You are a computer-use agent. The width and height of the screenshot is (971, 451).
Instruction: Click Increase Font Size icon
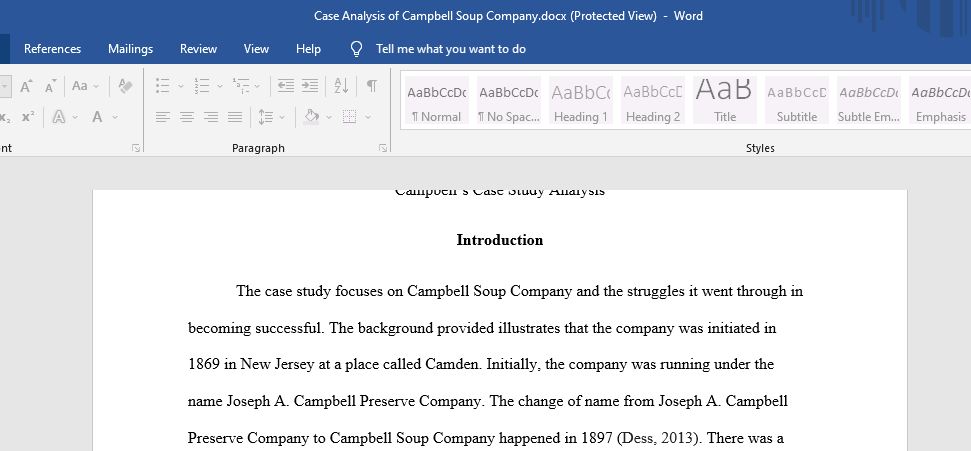tap(26, 86)
